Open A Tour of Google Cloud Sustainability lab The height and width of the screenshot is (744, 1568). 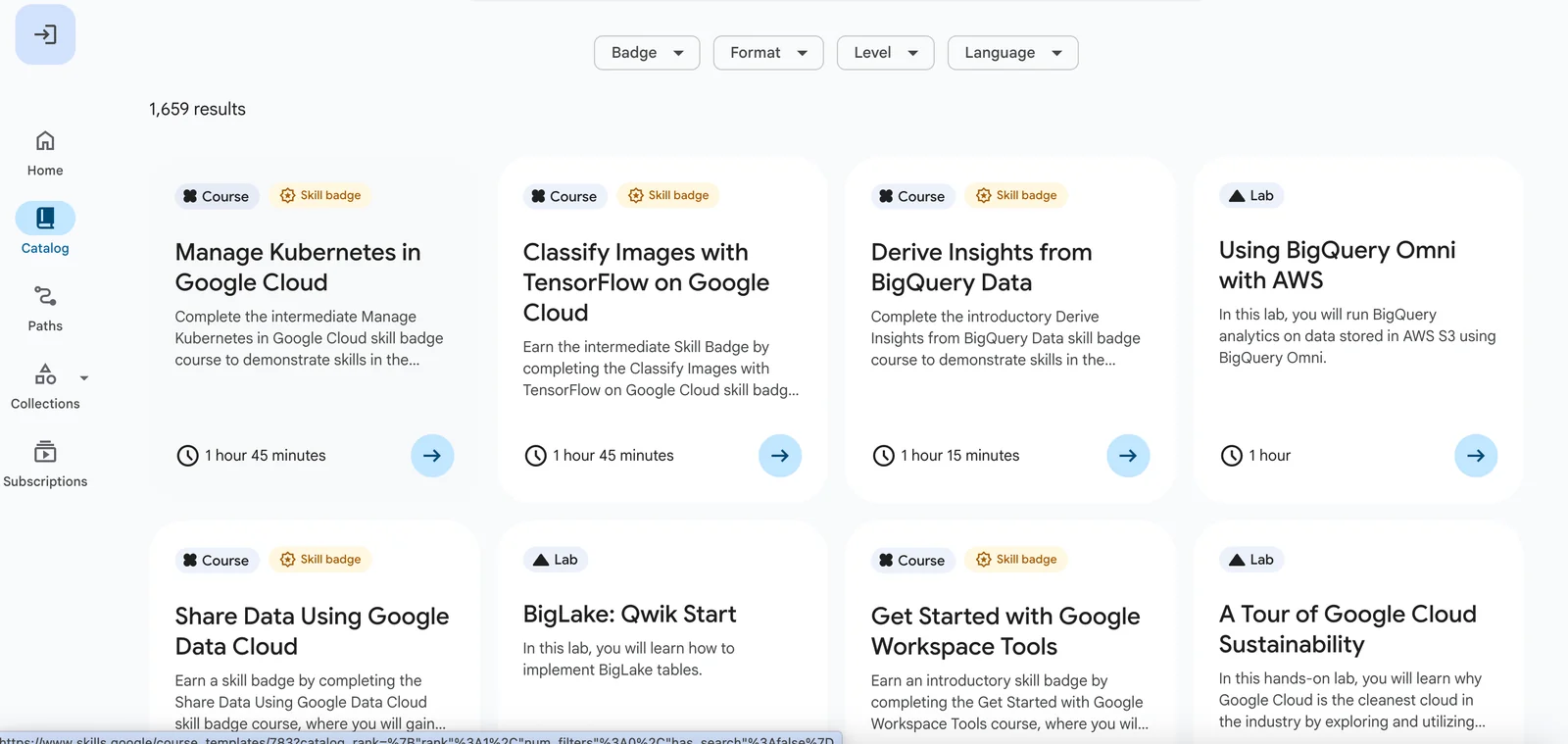coord(1347,629)
